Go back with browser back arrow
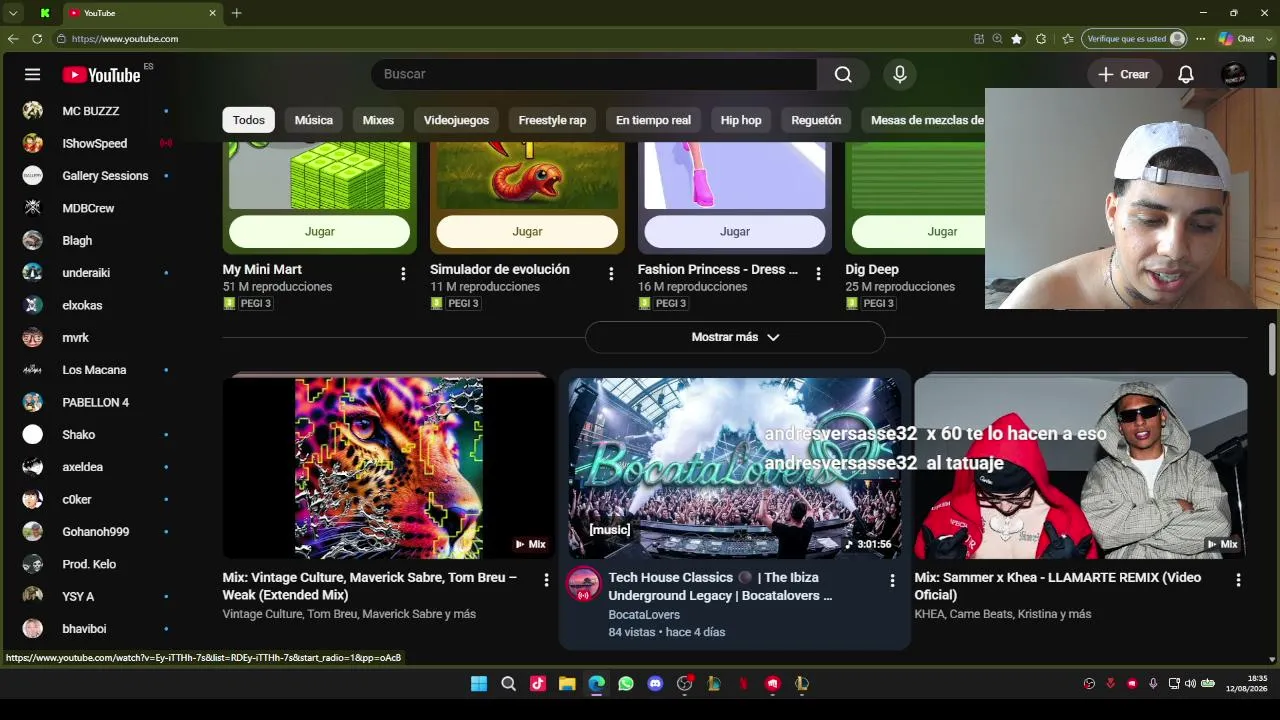This screenshot has height=720, width=1280. [13, 39]
